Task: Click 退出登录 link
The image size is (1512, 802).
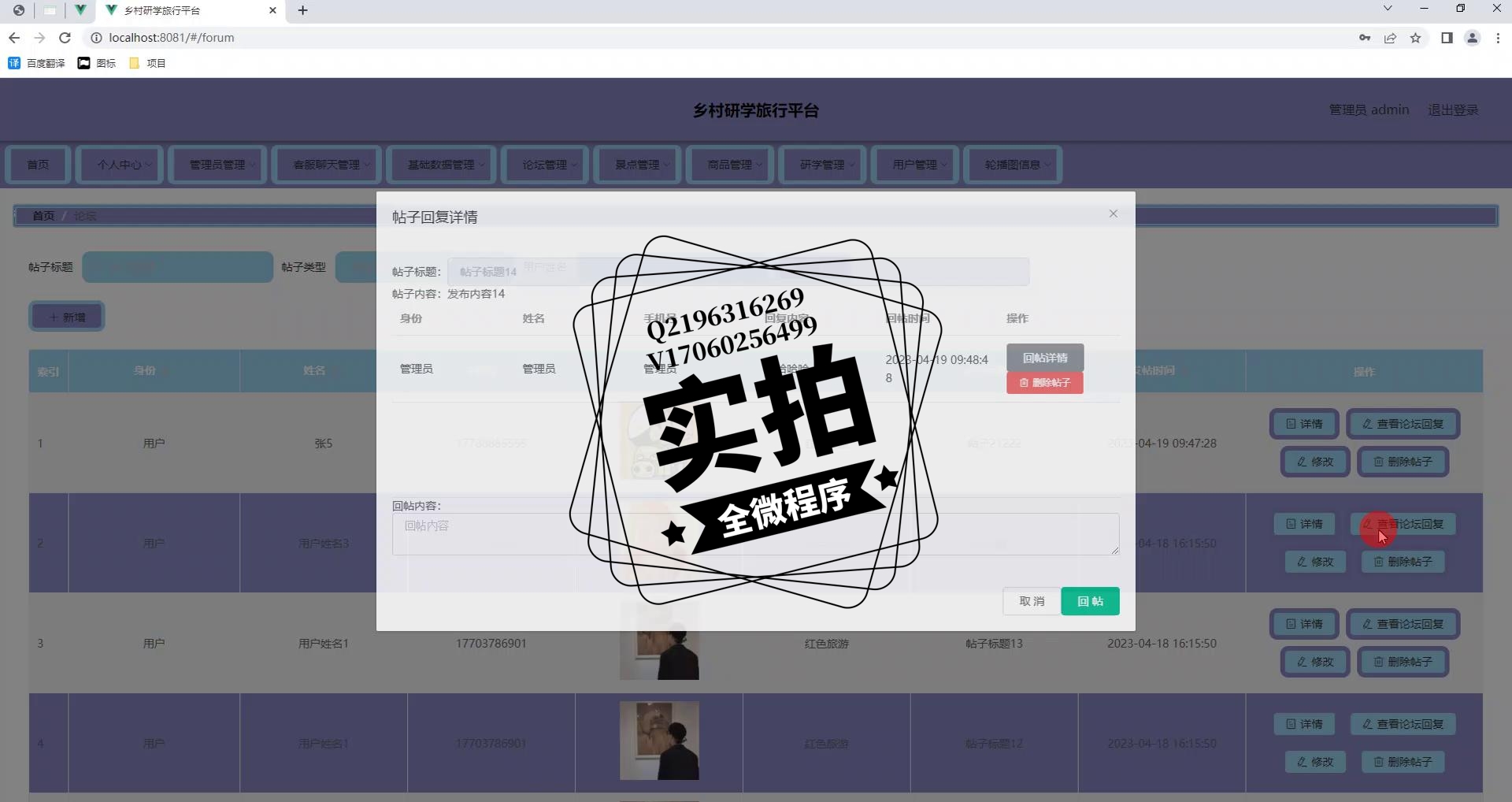Action: [x=1453, y=110]
